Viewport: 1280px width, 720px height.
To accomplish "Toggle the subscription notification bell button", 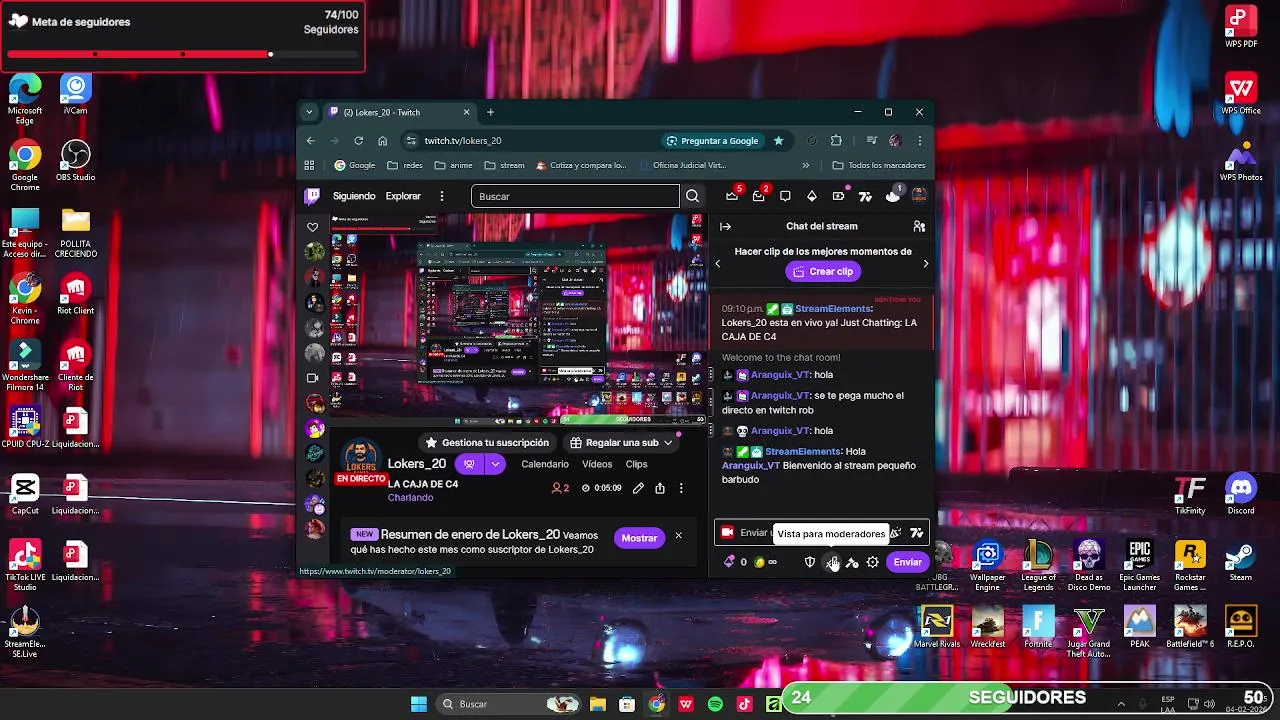I will pos(469,464).
